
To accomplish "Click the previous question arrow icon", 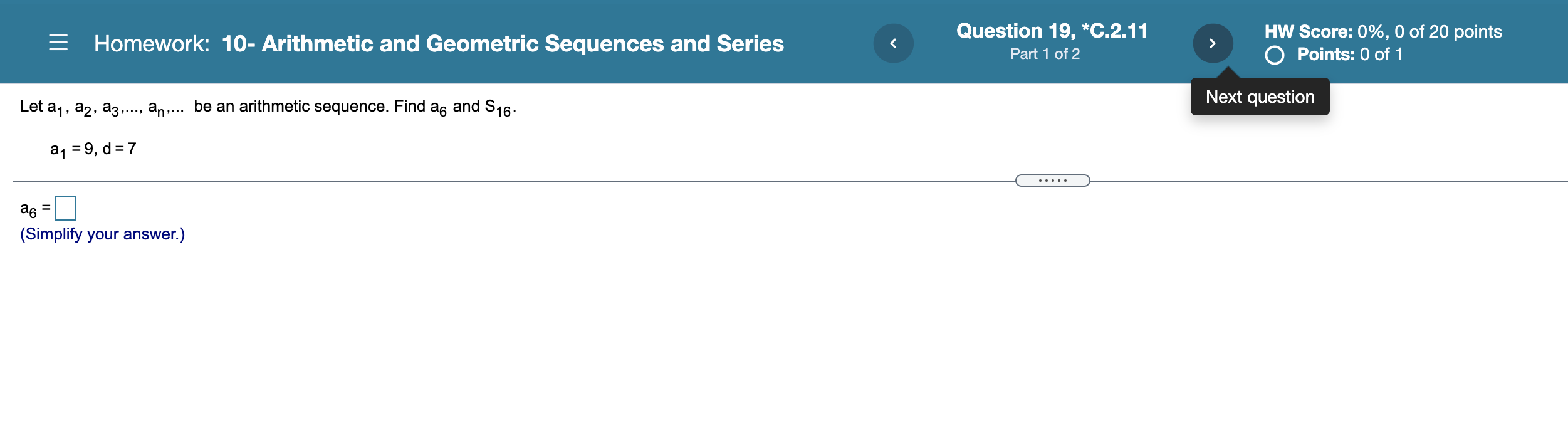I will 895,43.
